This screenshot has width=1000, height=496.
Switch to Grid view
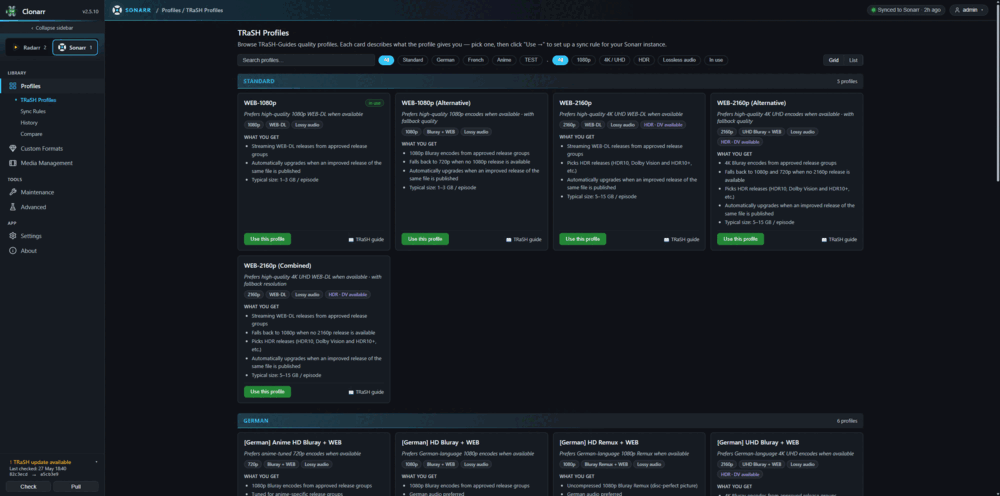coord(833,60)
